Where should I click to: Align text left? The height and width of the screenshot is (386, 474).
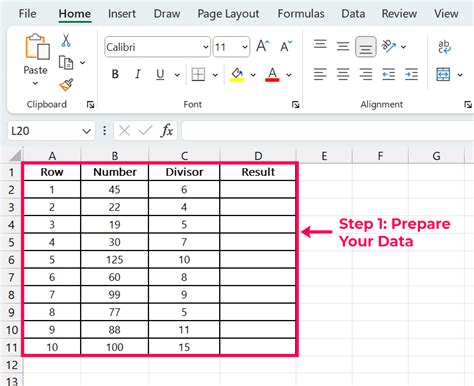(x=320, y=74)
